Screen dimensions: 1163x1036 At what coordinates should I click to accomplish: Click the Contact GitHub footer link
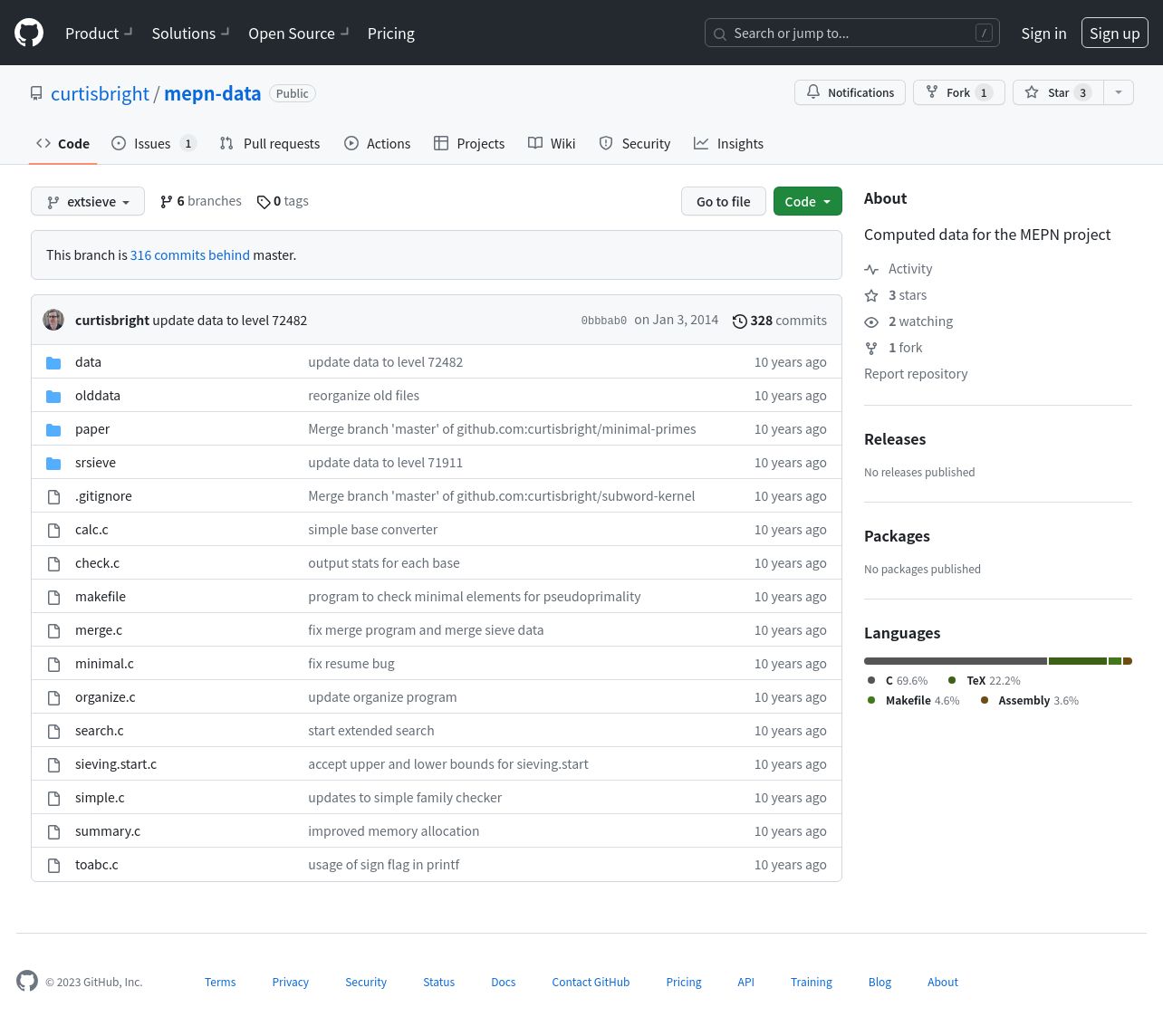pos(591,982)
